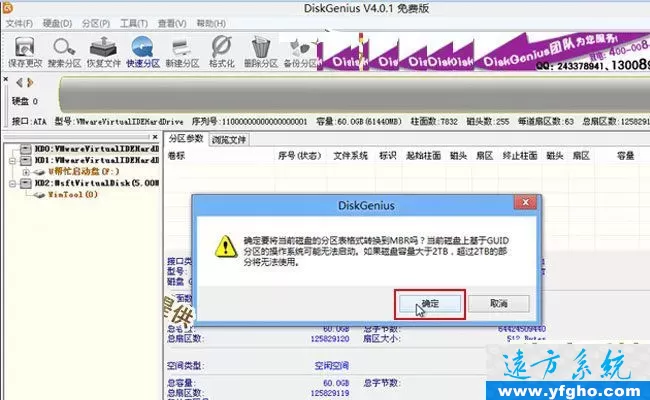Screen dimensions: 650x400
Task: Select WinTool(G) partition in tree
Action: 73,194
